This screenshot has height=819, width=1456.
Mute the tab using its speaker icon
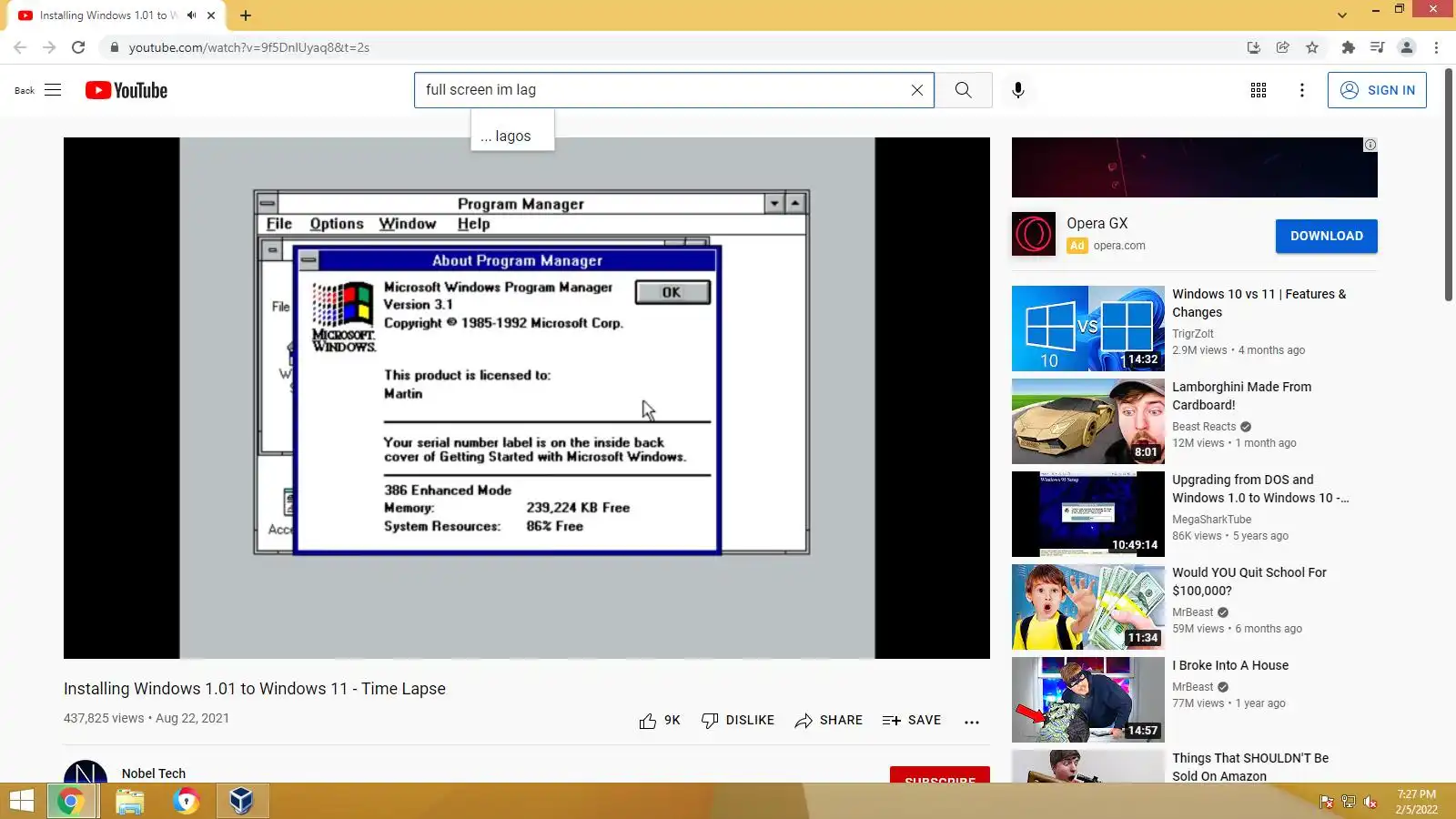(x=191, y=15)
